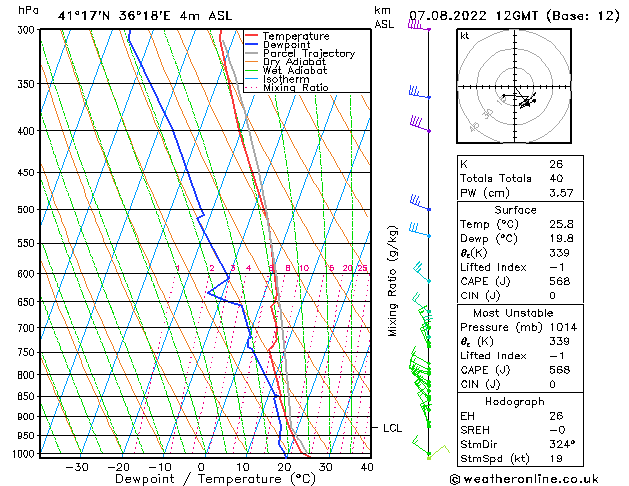Click the '-30' temperature axis tick
Screen dimensions: 629x486
point(77,467)
